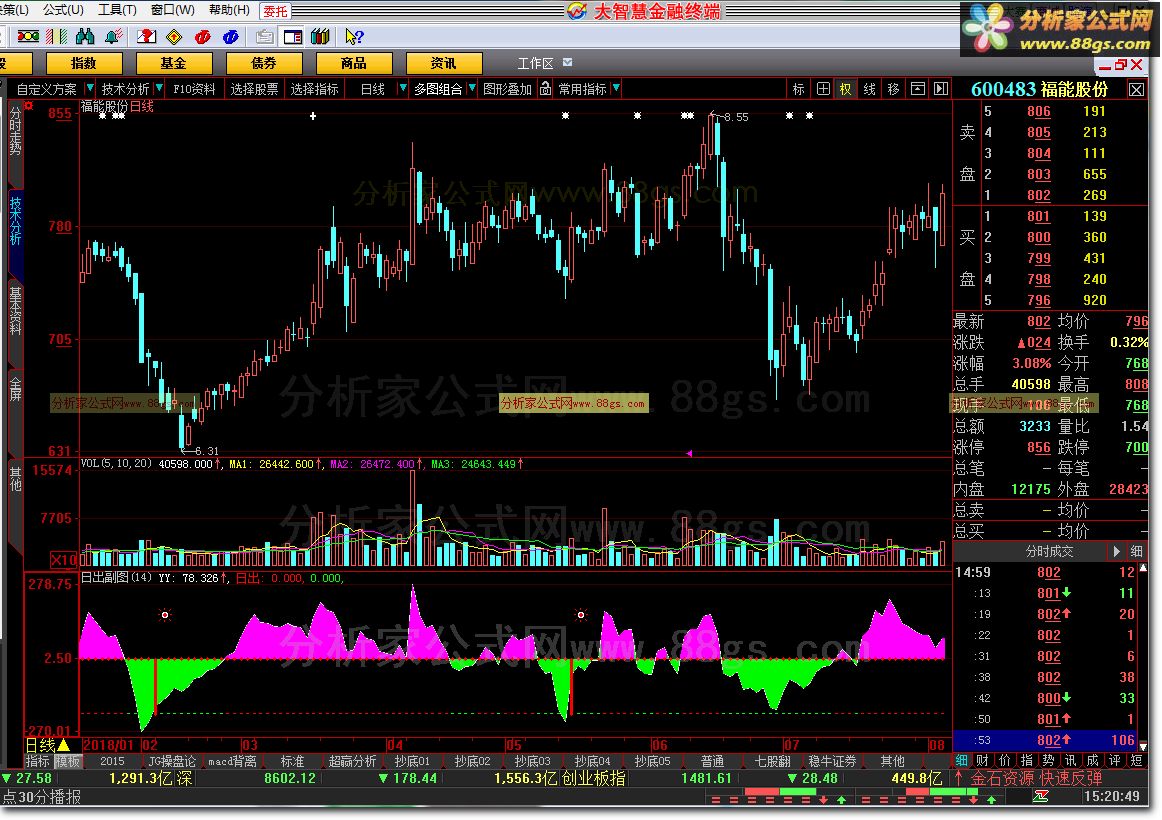Click the striped color bars toolbar icon

[x=56, y=36]
